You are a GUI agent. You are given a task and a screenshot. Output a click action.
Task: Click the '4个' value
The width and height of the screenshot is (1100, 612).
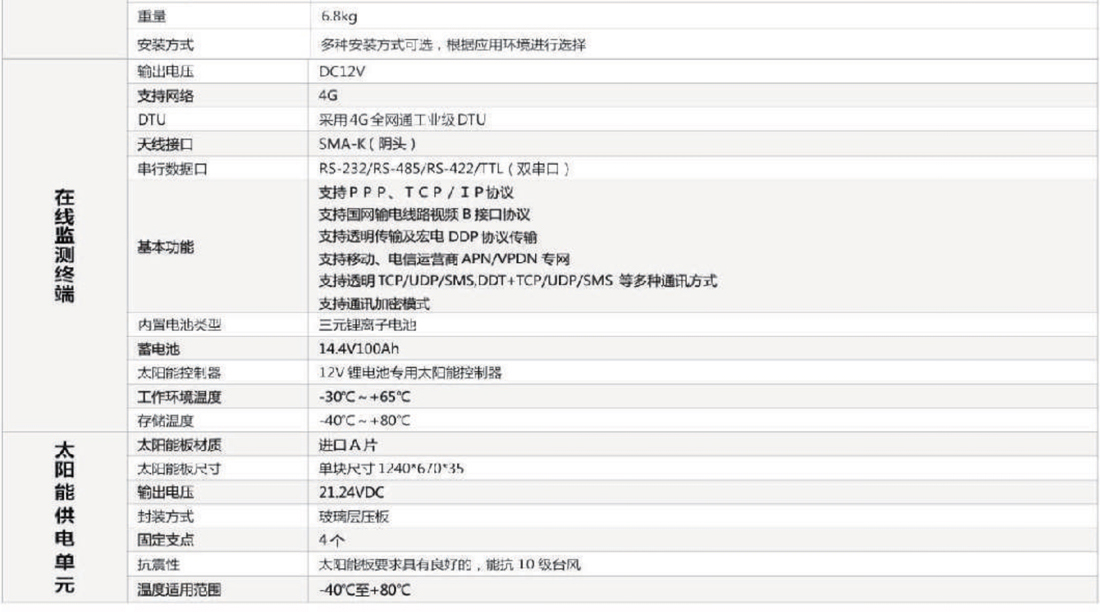coord(332,540)
